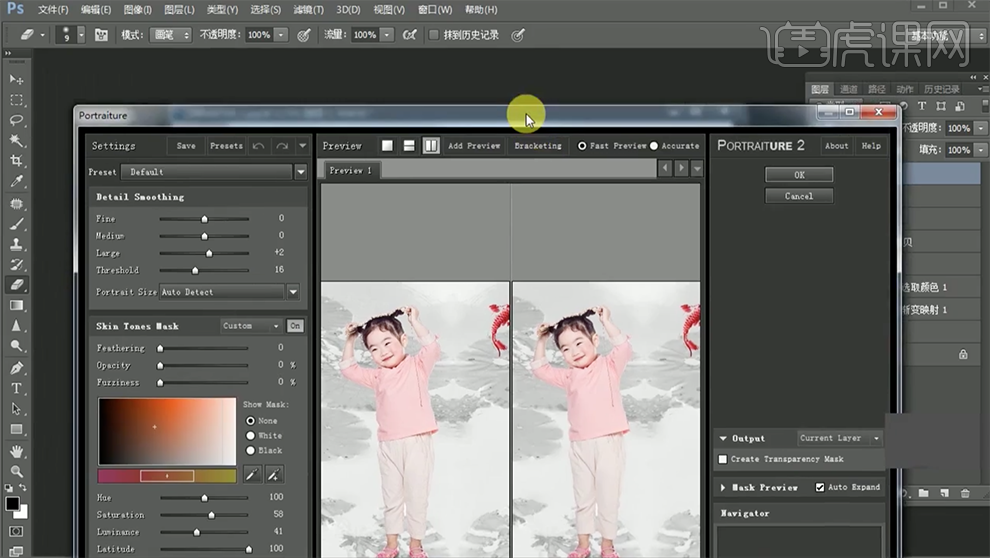Select the Zoom tool

(x=16, y=471)
